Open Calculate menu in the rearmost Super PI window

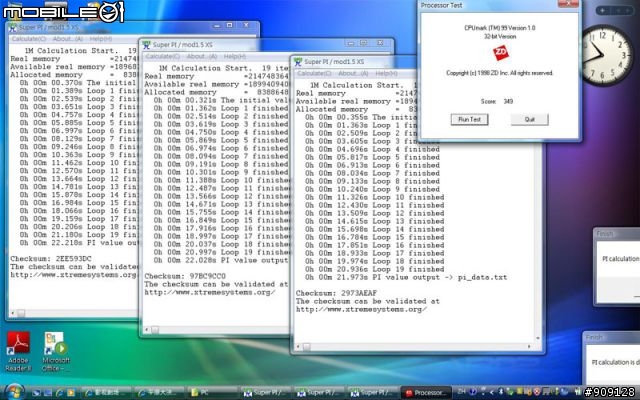pyautogui.click(x=29, y=39)
